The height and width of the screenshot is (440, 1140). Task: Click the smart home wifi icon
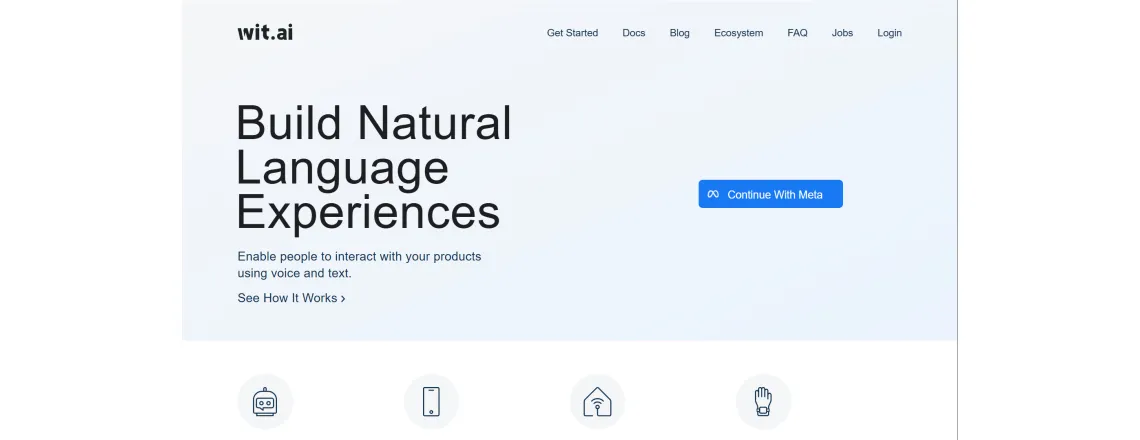pos(598,401)
